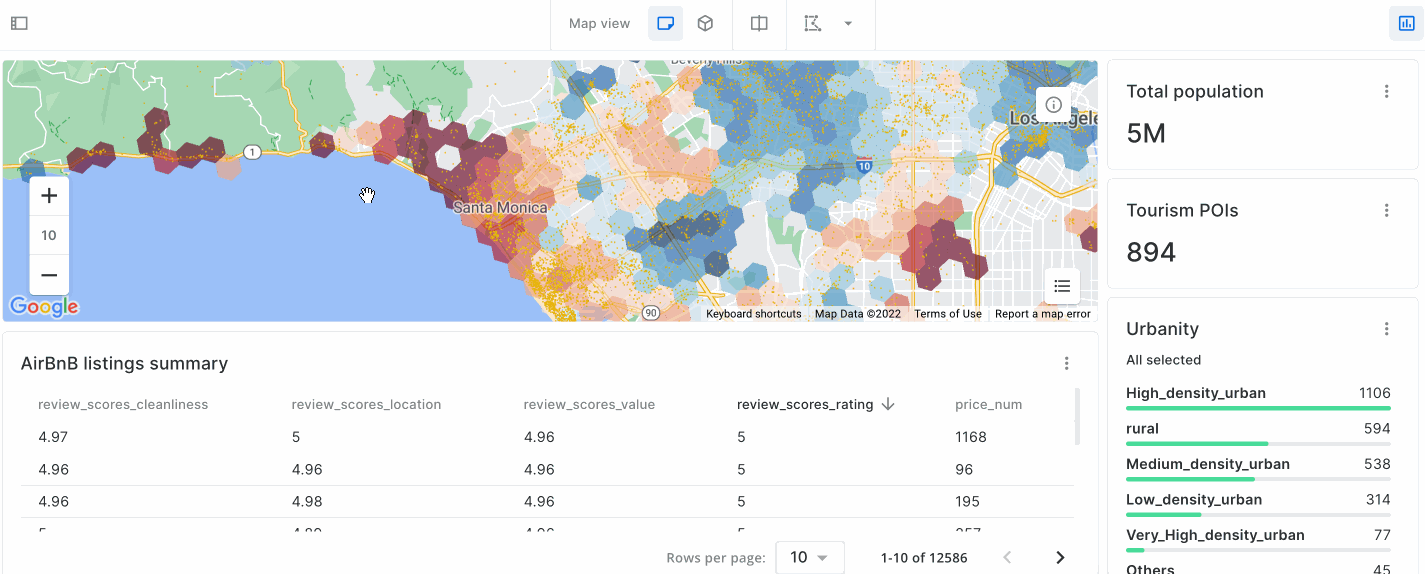Go to next table page
The width and height of the screenshot is (1425, 574).
tap(1060, 557)
